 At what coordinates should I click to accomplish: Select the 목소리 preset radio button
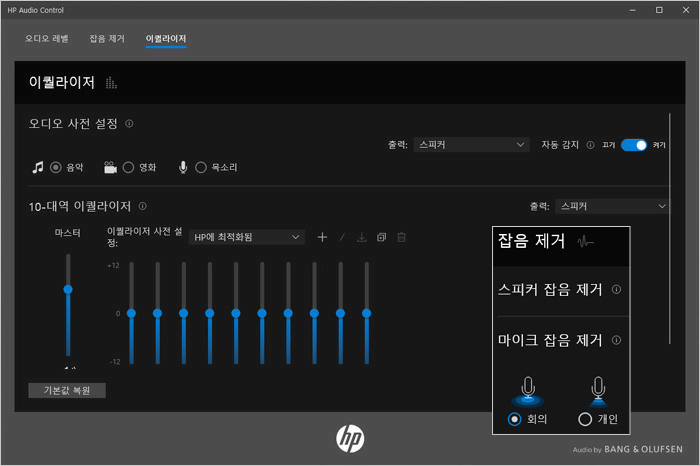coord(201,167)
